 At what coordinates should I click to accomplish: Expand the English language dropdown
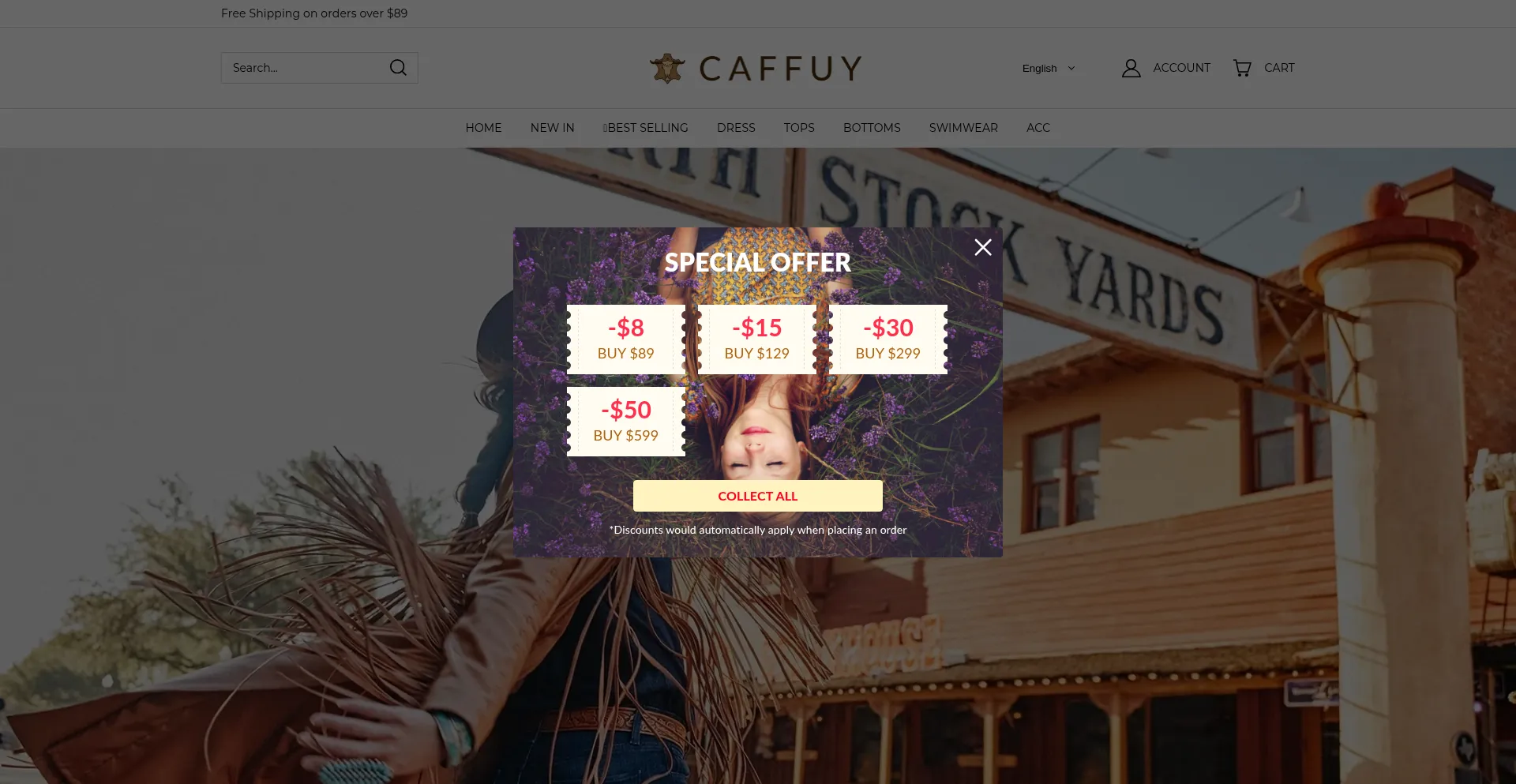coord(1049,68)
